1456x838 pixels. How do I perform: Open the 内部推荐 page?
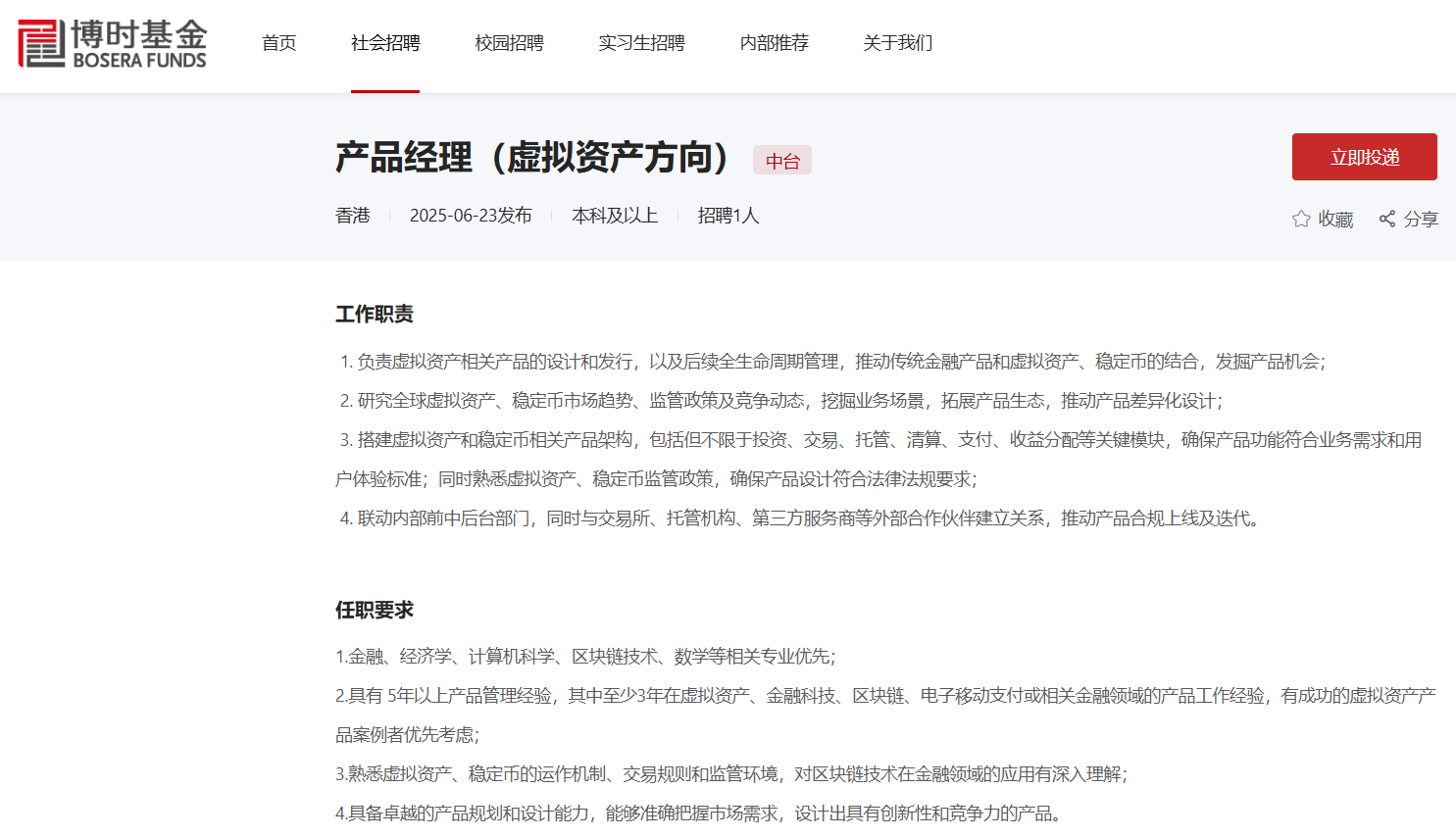774,43
